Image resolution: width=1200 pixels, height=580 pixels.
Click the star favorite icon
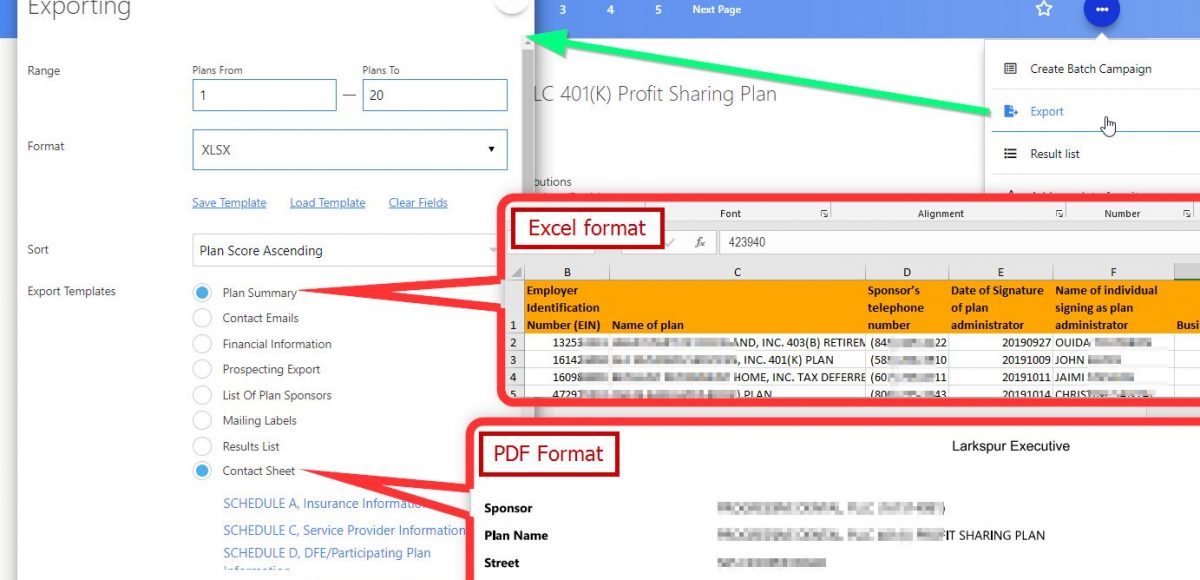coord(1044,9)
